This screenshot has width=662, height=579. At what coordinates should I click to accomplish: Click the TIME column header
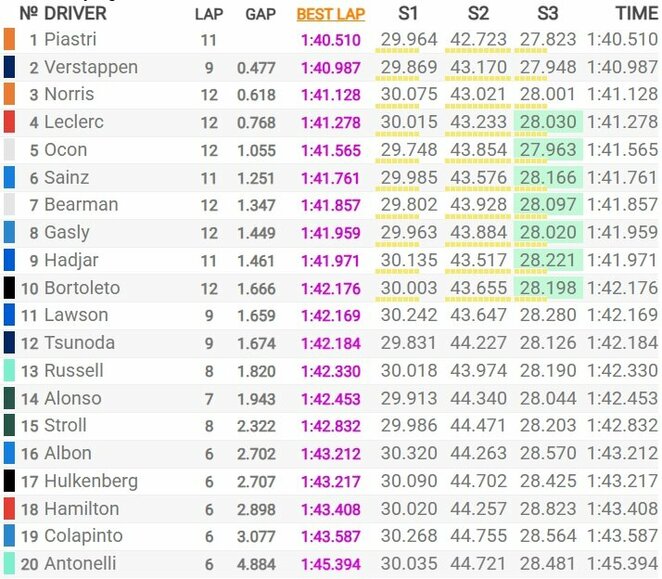pos(636,14)
